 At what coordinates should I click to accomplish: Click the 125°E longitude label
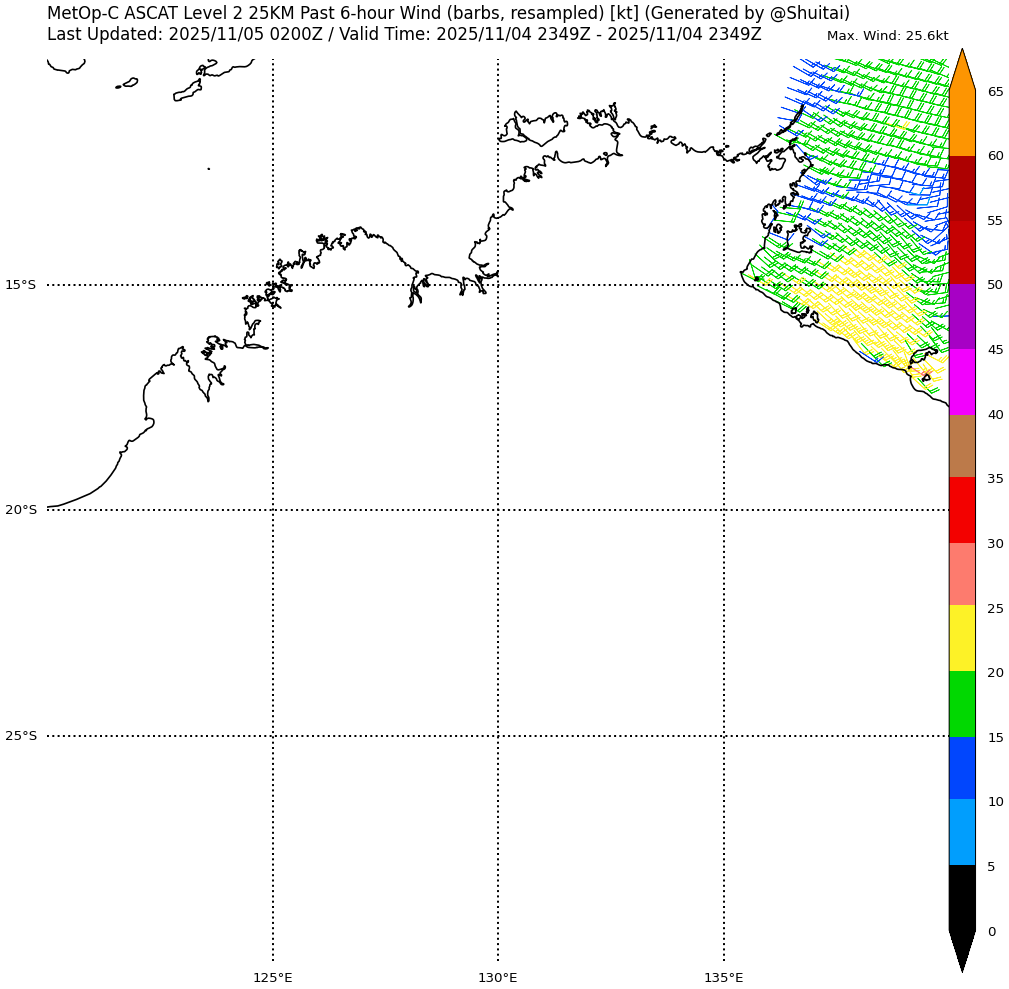click(273, 977)
